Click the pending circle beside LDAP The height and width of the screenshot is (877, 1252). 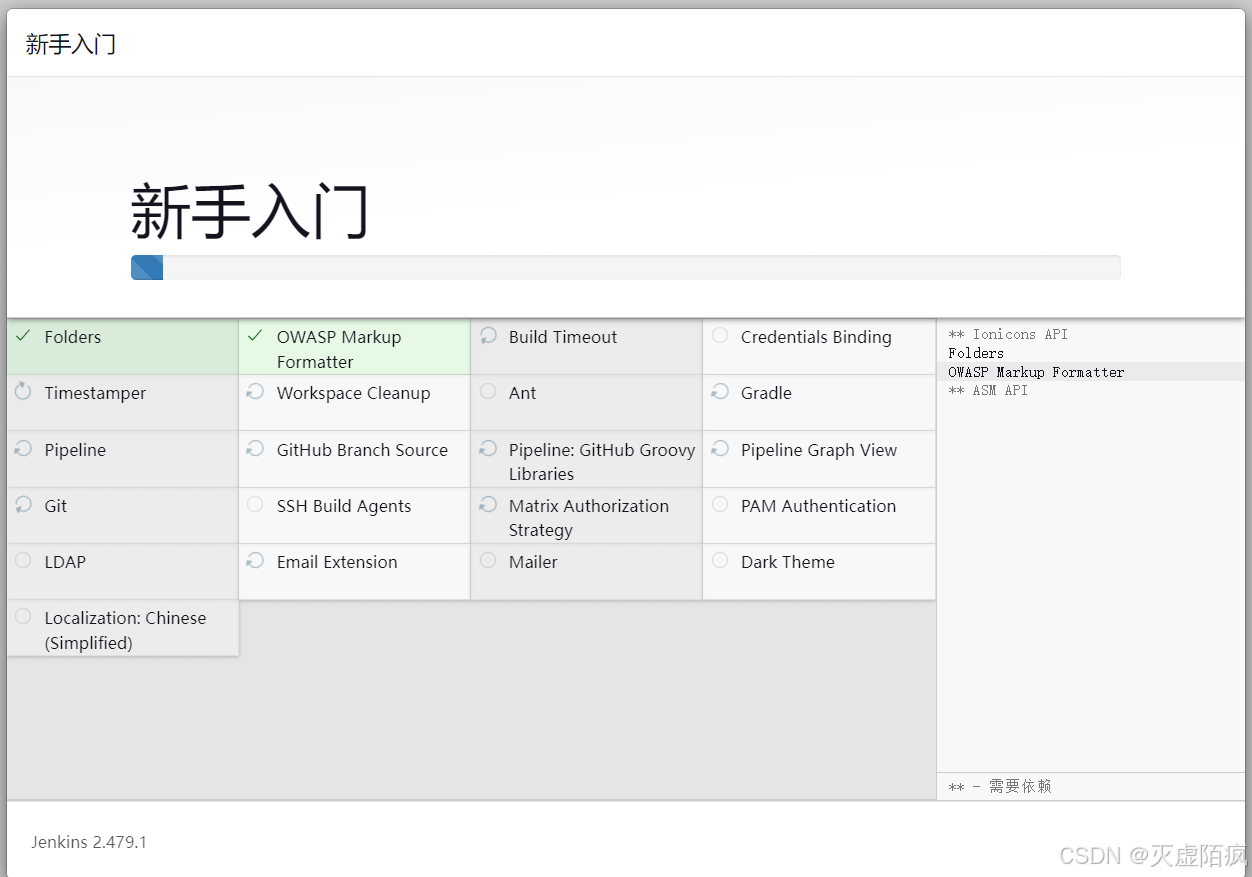pyautogui.click(x=23, y=560)
